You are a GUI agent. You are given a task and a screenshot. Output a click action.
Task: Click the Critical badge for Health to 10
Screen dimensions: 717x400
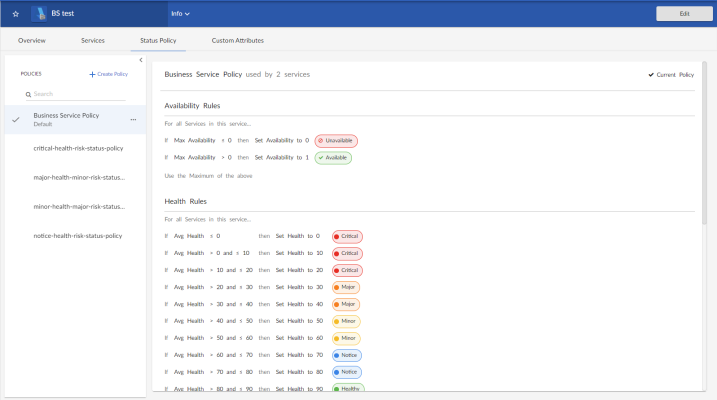pyautogui.click(x=347, y=253)
